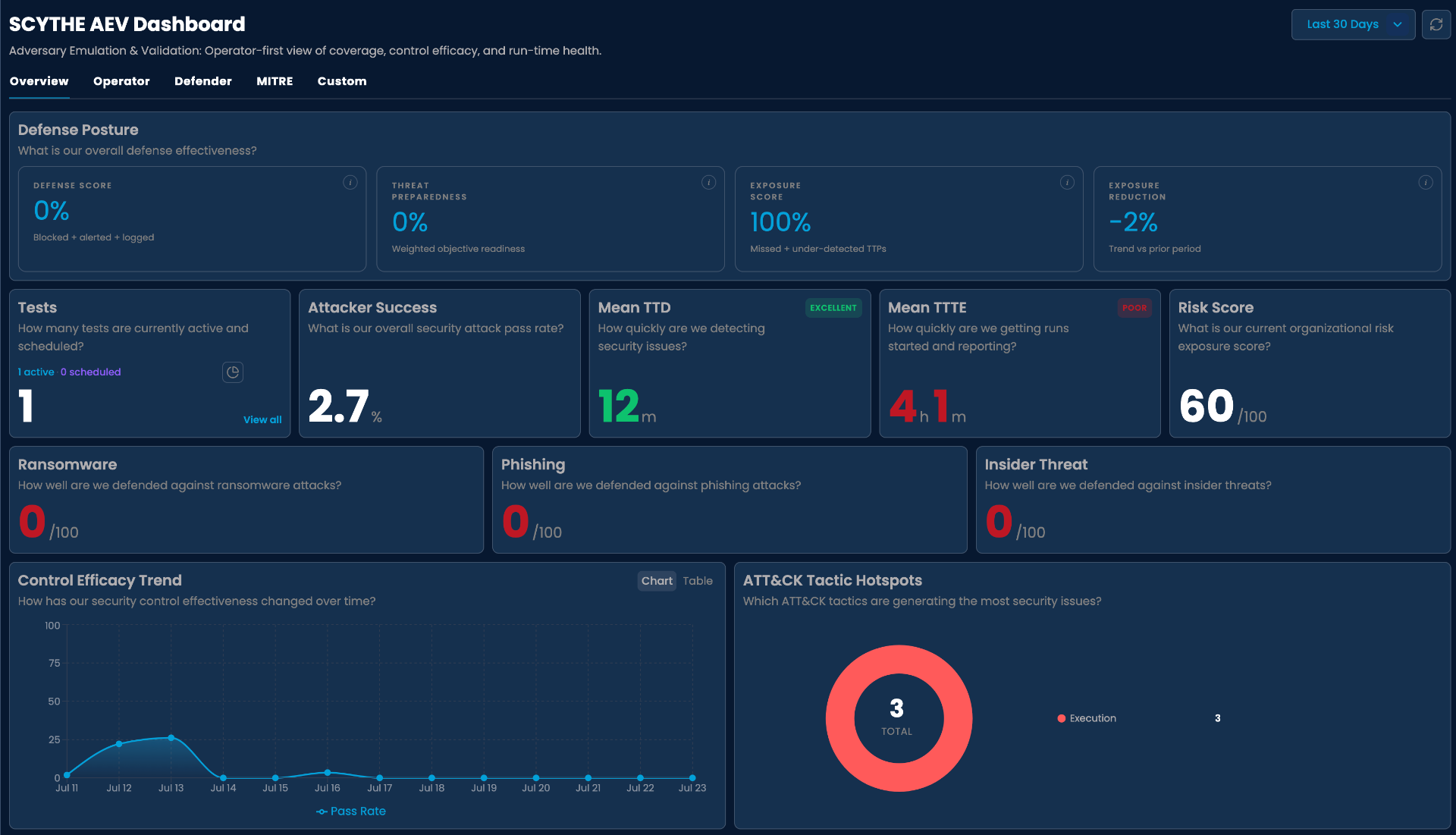Show info for Threat Preparedness card
1456x835 pixels.
[708, 182]
